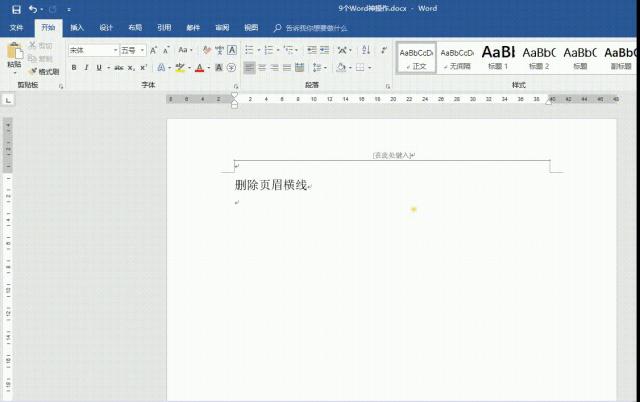The height and width of the screenshot is (402, 640).
Task: Switch to 设计 (Design) tab
Action: (106, 28)
